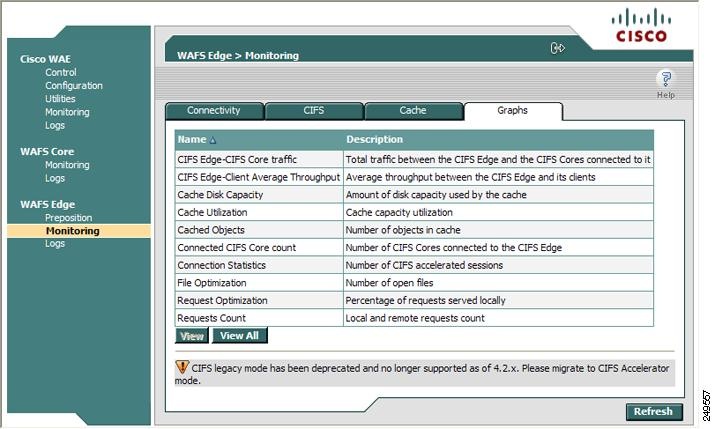
Task: Click the warning icon beside CIFS legacy message
Action: click(x=182, y=367)
